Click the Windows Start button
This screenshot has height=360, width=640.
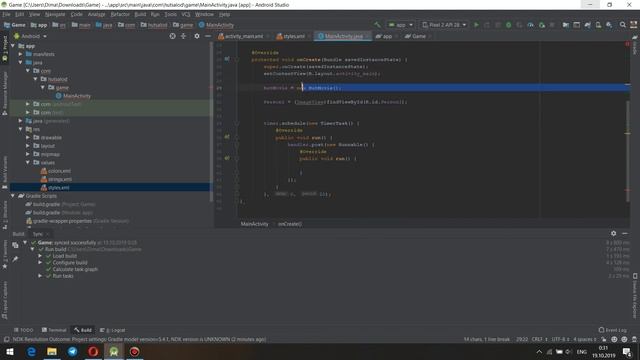[10, 351]
